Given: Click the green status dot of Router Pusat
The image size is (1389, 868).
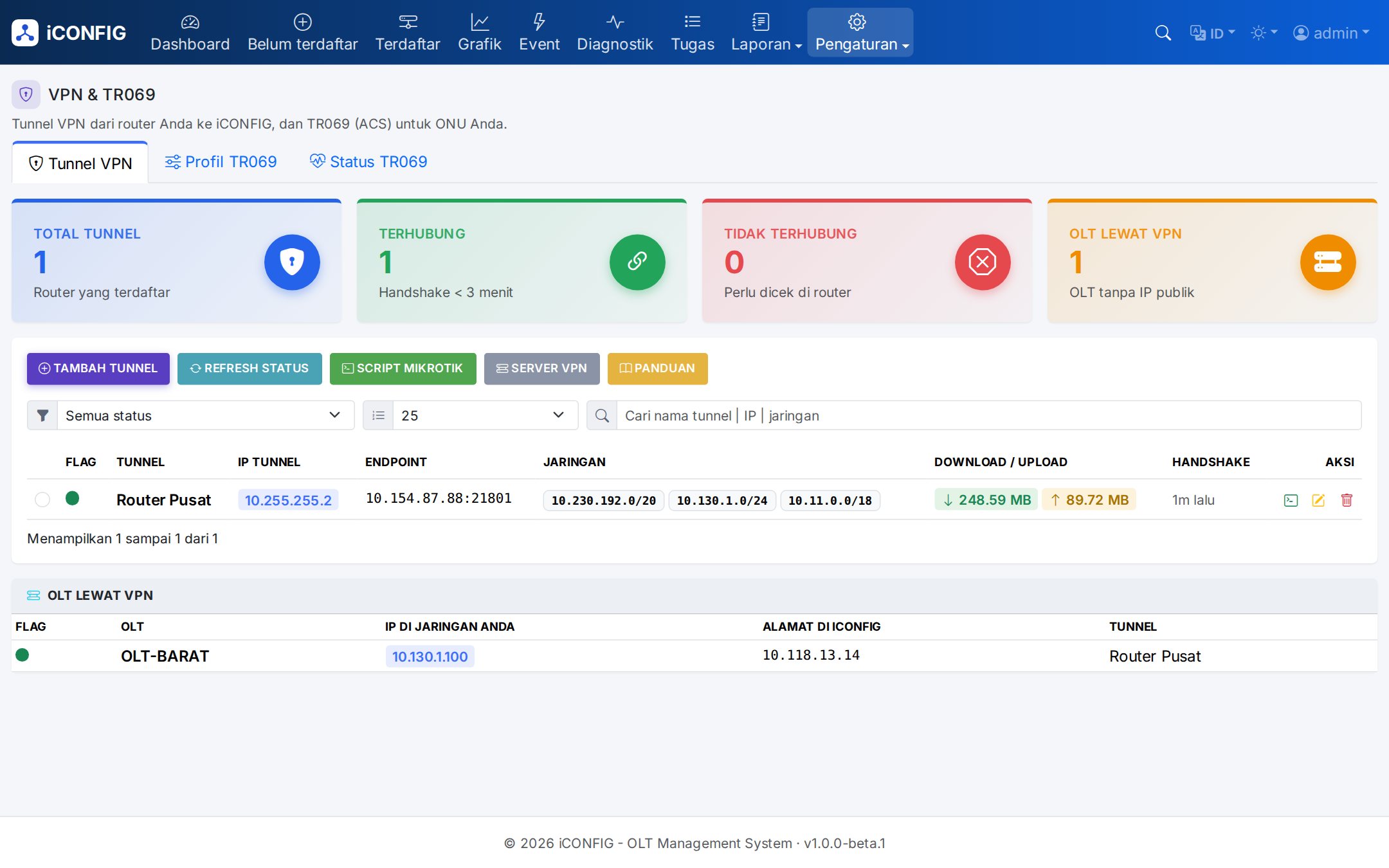Looking at the screenshot, I should click(x=73, y=498).
